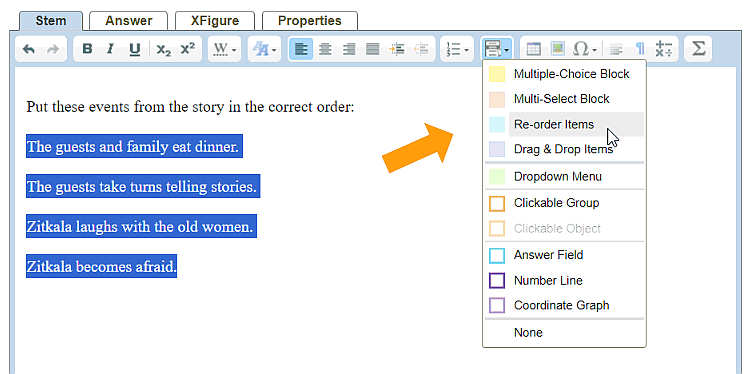Viewport: 750px width, 374px height.
Task: Open the Omega special character dropdown
Action: coord(585,49)
